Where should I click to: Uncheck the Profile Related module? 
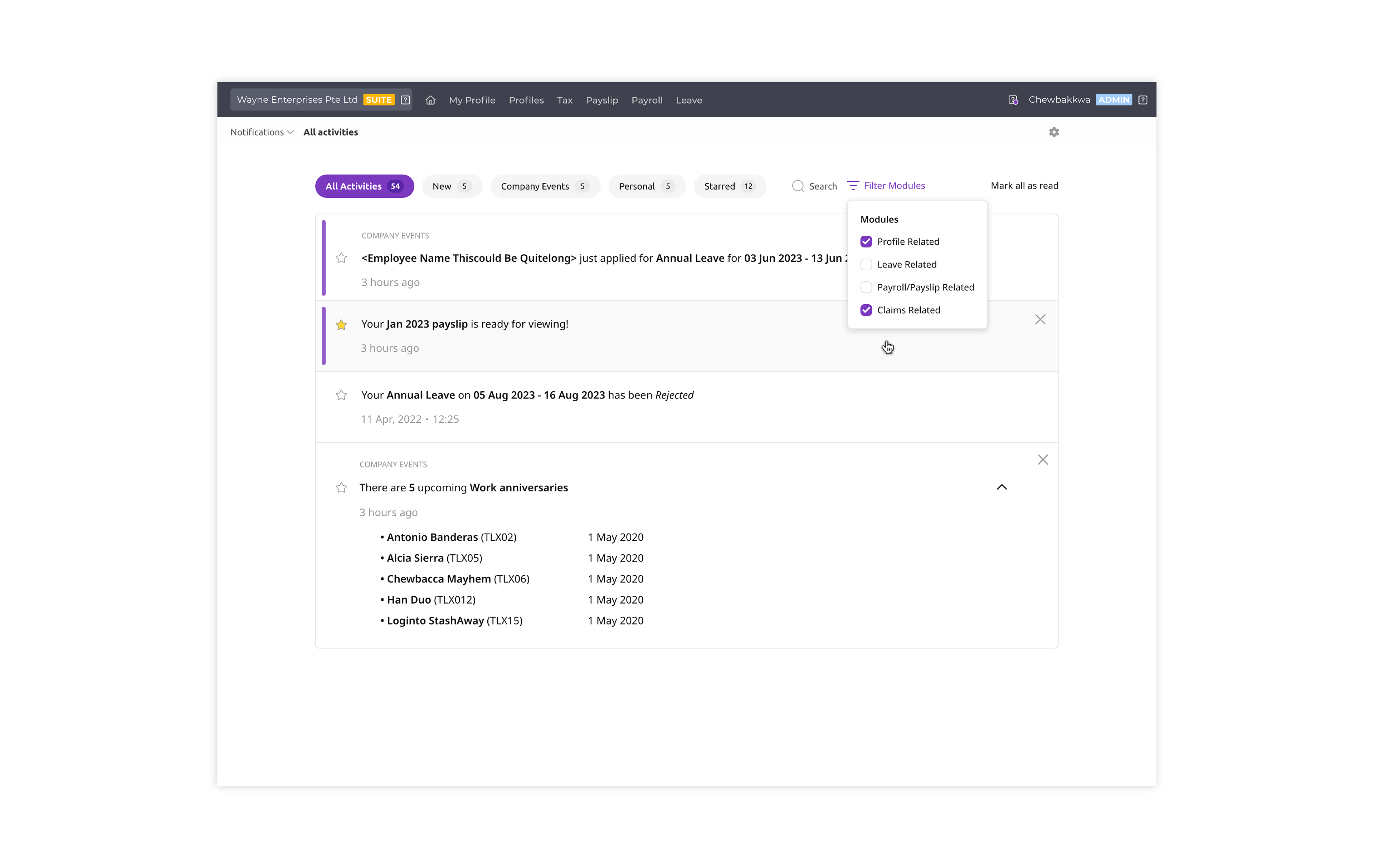pos(866,242)
